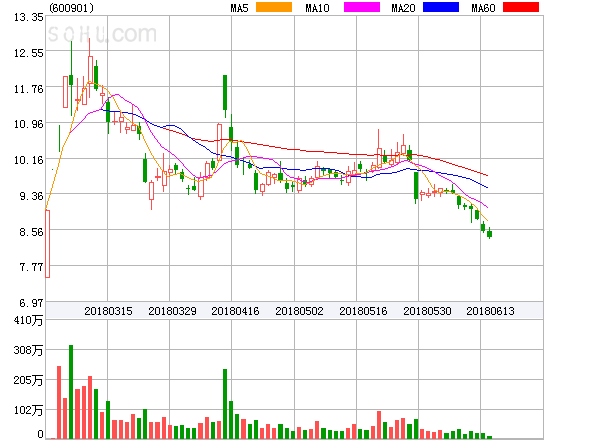Viewport: 600px width, 440px height.
Task: Click the 12.55 price axis label
Action: click(x=29, y=53)
